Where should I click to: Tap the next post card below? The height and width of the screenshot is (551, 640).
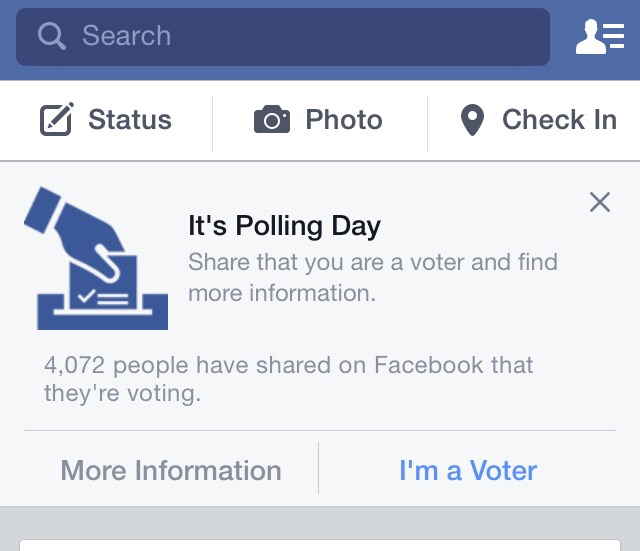coord(320,545)
